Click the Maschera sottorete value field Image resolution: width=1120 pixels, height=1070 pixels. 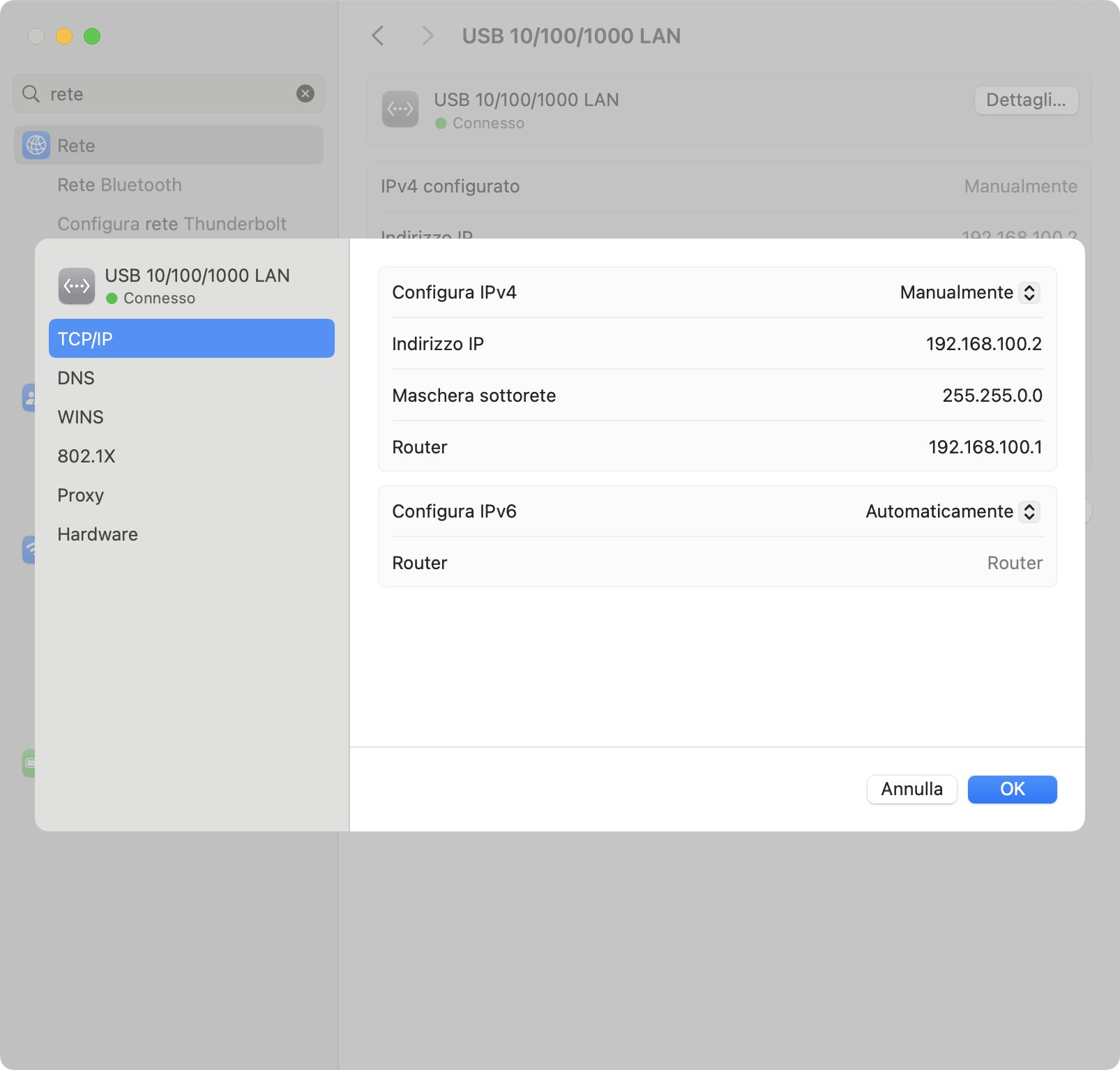(991, 395)
